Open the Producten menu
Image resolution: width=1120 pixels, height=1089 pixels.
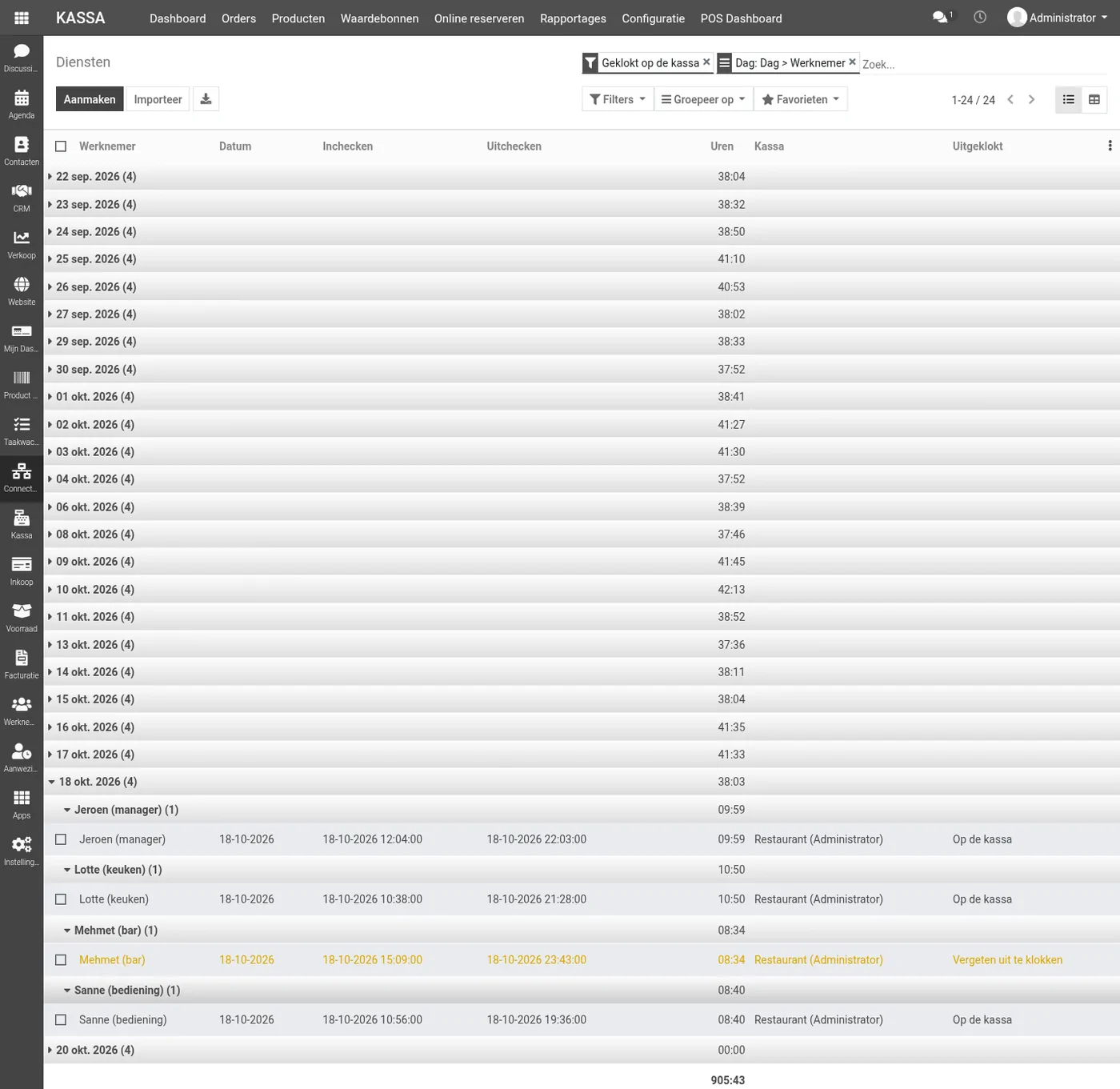[298, 18]
